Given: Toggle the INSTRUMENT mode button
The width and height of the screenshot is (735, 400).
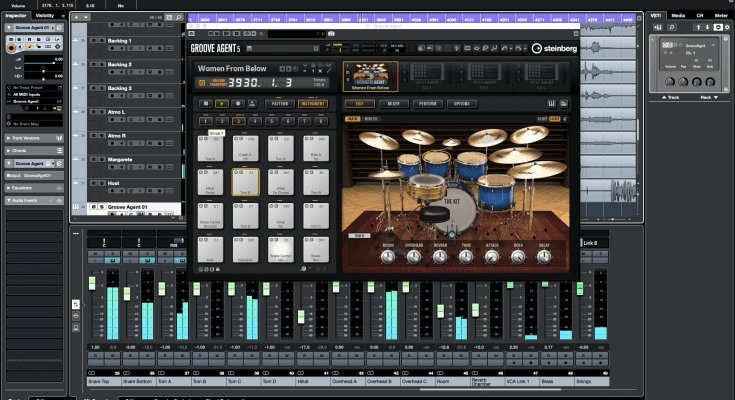Looking at the screenshot, I should [312, 102].
